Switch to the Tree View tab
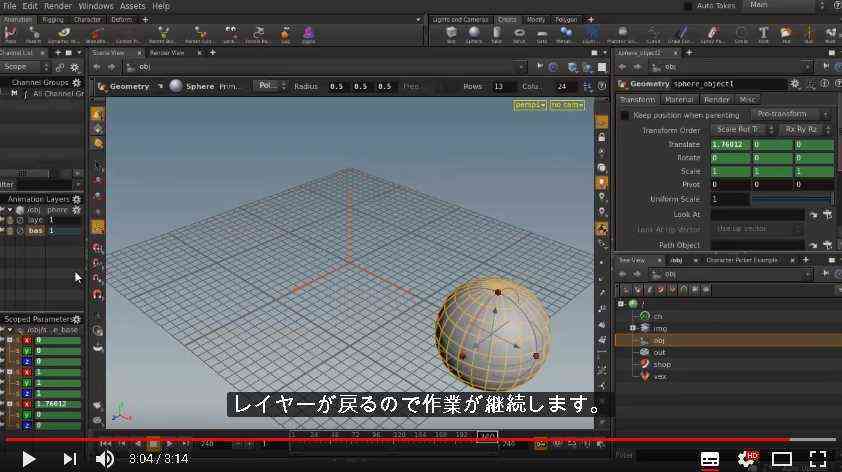 pyautogui.click(x=632, y=260)
